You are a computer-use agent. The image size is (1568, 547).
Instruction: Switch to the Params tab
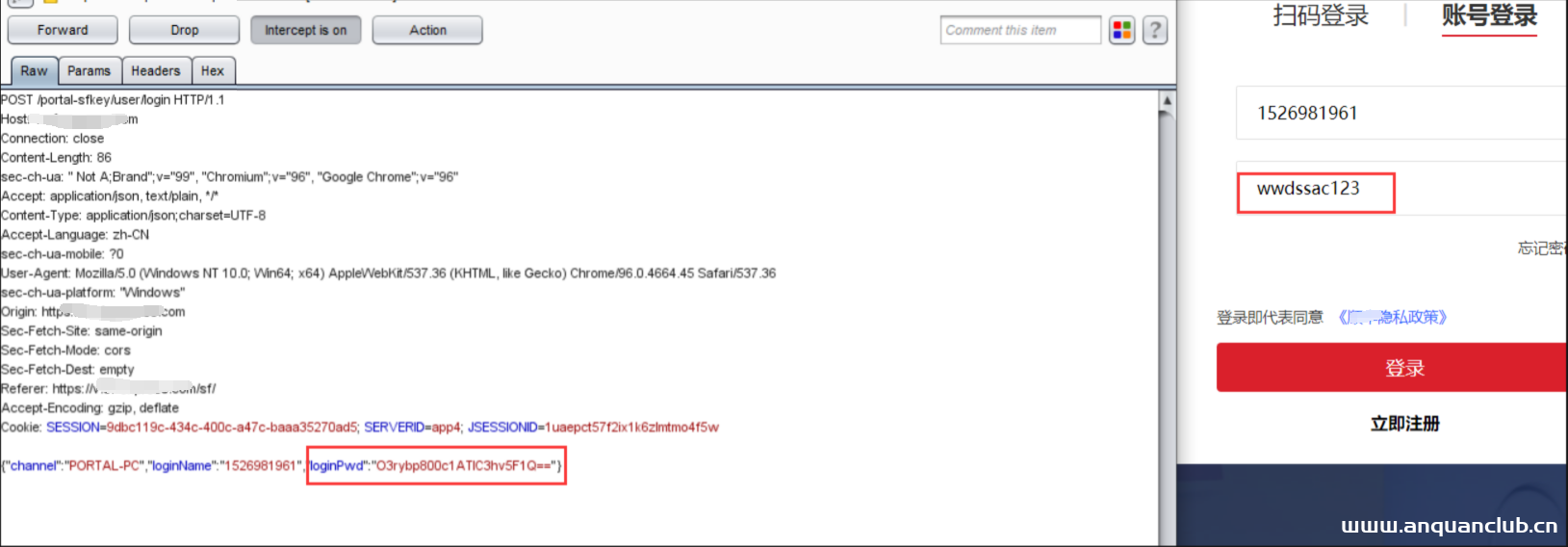[89, 70]
